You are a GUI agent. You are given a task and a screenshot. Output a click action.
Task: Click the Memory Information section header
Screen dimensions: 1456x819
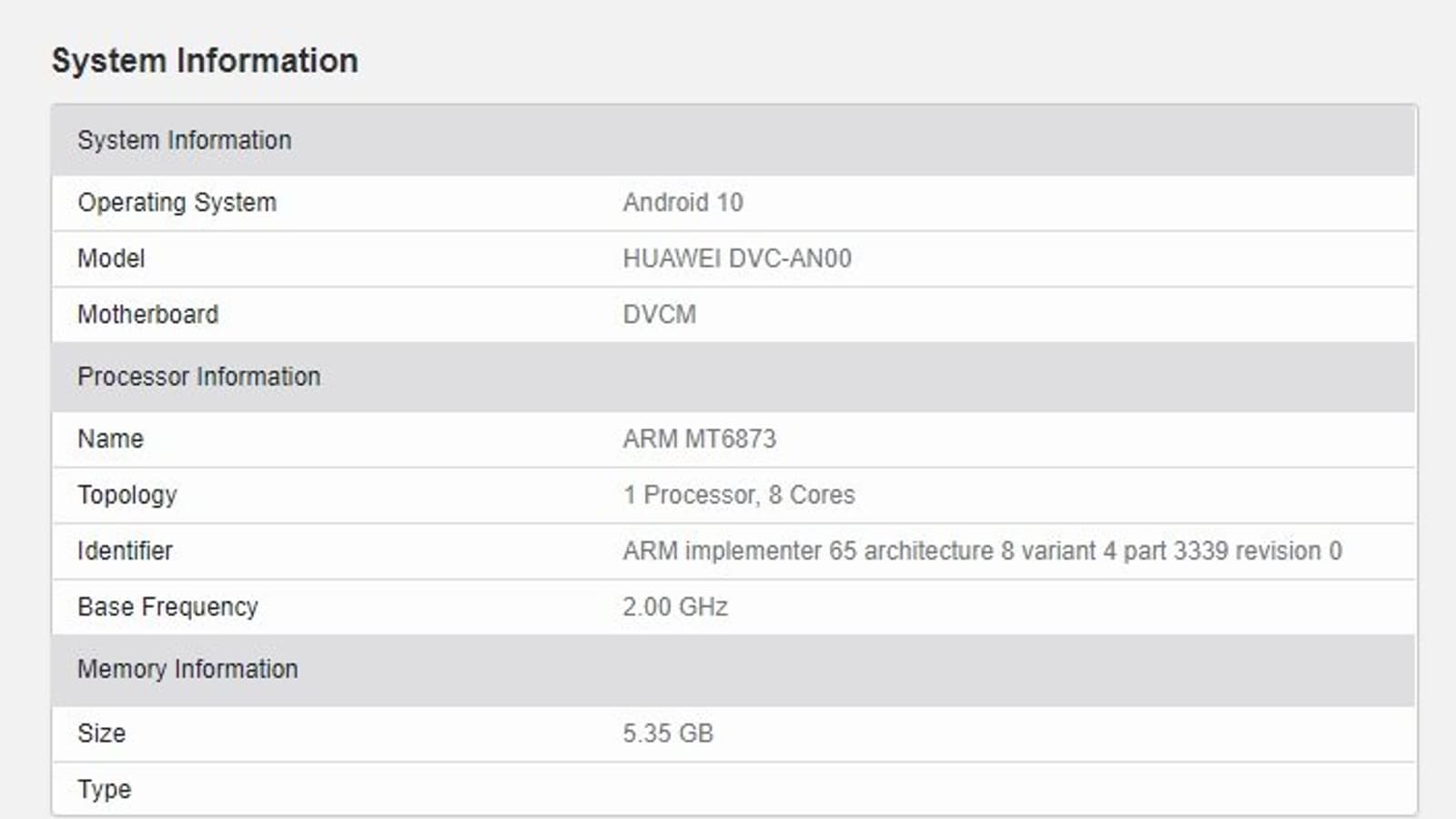pos(187,669)
